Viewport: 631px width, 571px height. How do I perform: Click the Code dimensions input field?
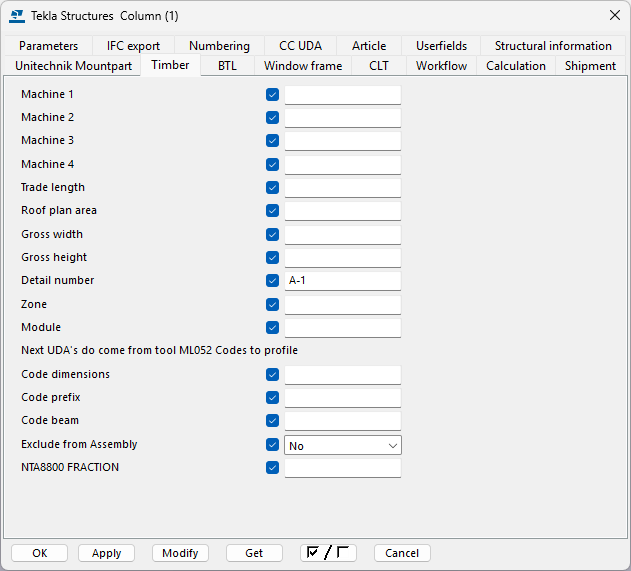pyautogui.click(x=343, y=375)
